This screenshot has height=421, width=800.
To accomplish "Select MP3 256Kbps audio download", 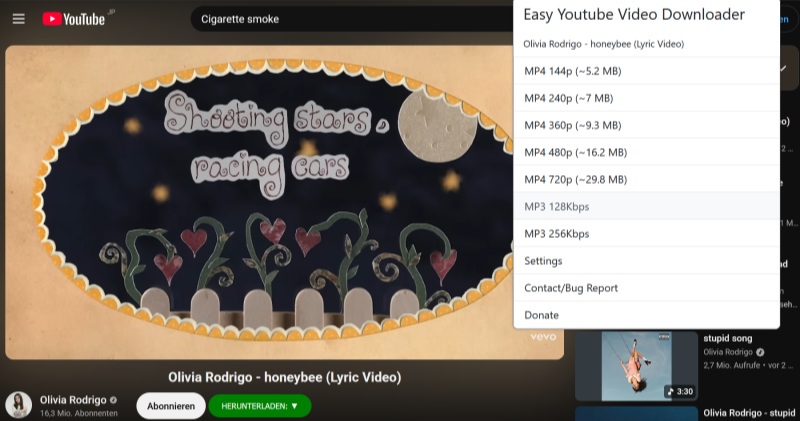I will tap(646, 233).
